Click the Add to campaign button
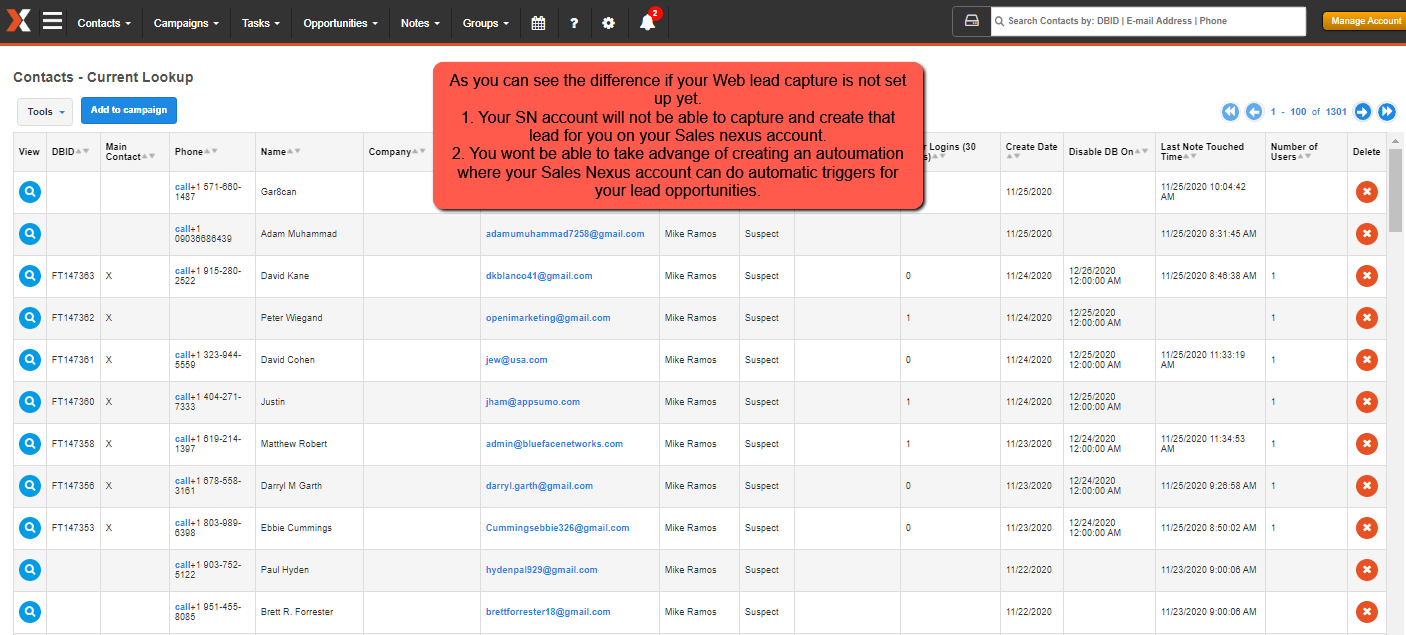 pyautogui.click(x=129, y=110)
